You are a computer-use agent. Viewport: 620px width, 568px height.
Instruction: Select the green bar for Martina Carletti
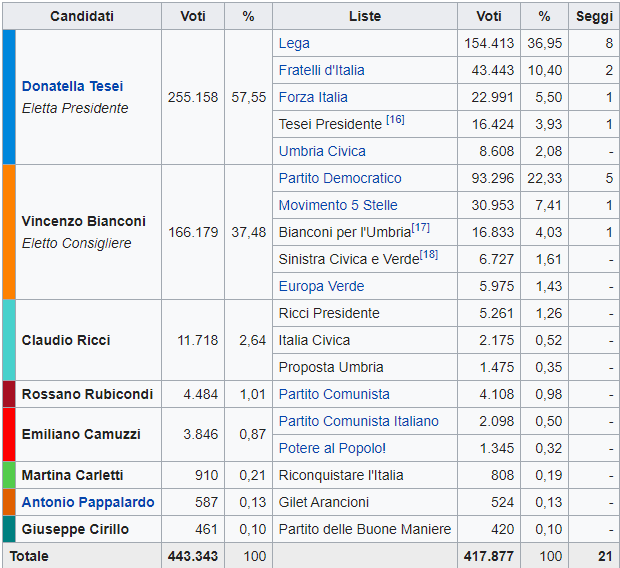tap(9, 475)
